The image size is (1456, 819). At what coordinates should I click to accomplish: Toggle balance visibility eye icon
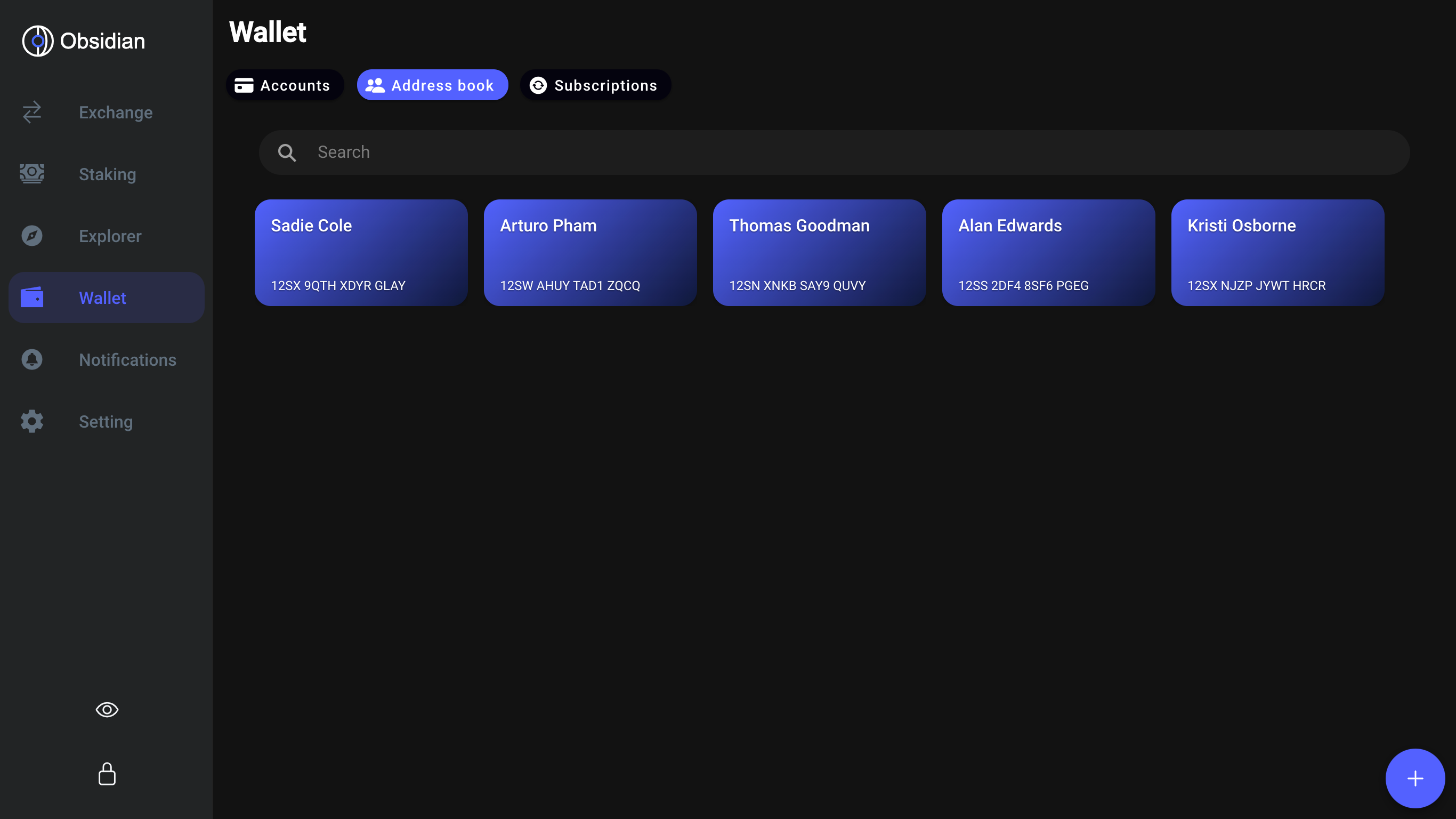coord(107,709)
